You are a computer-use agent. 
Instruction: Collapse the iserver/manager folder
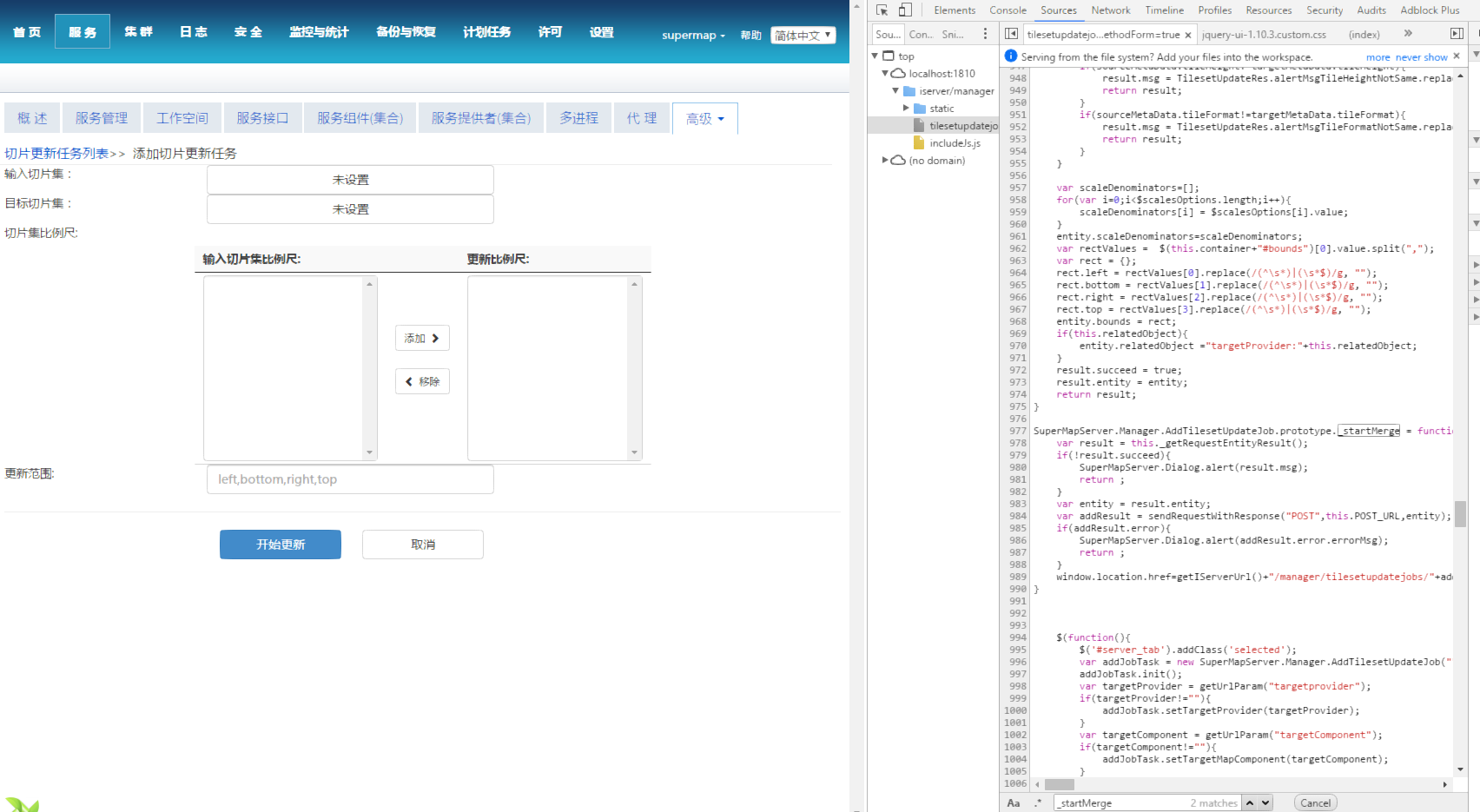click(895, 91)
